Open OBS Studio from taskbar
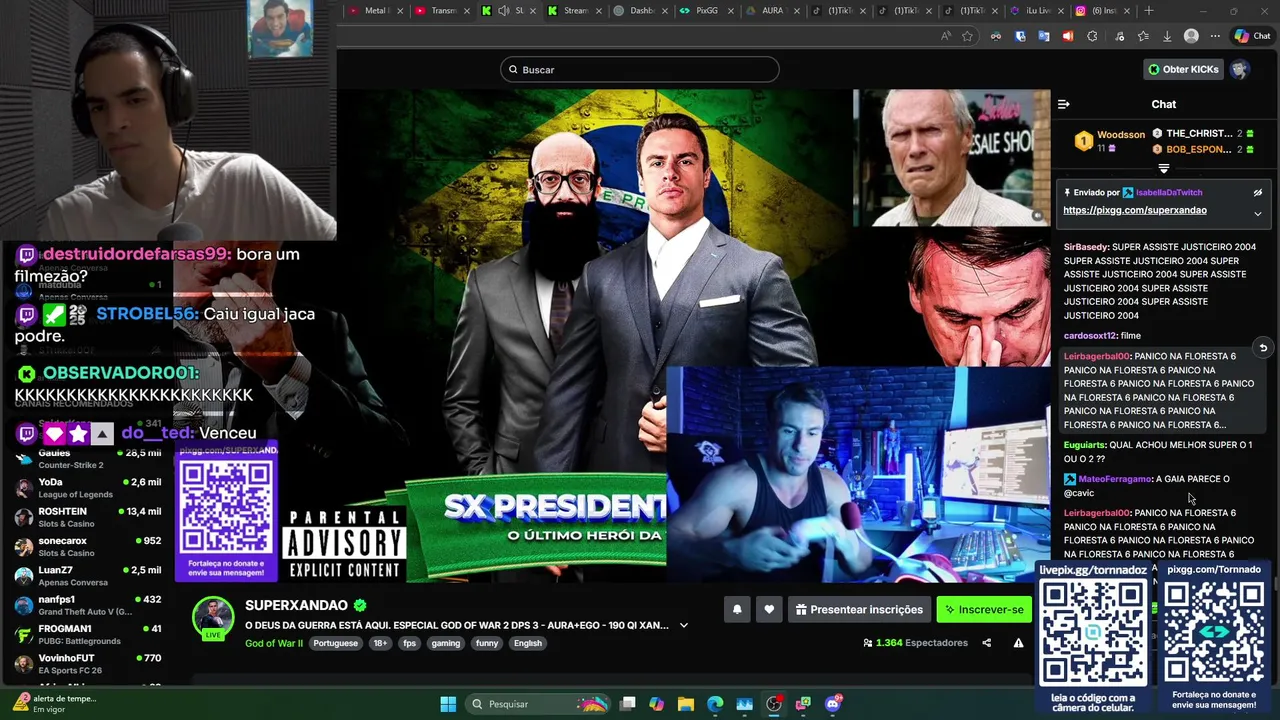The height and width of the screenshot is (720, 1280). pos(774,704)
